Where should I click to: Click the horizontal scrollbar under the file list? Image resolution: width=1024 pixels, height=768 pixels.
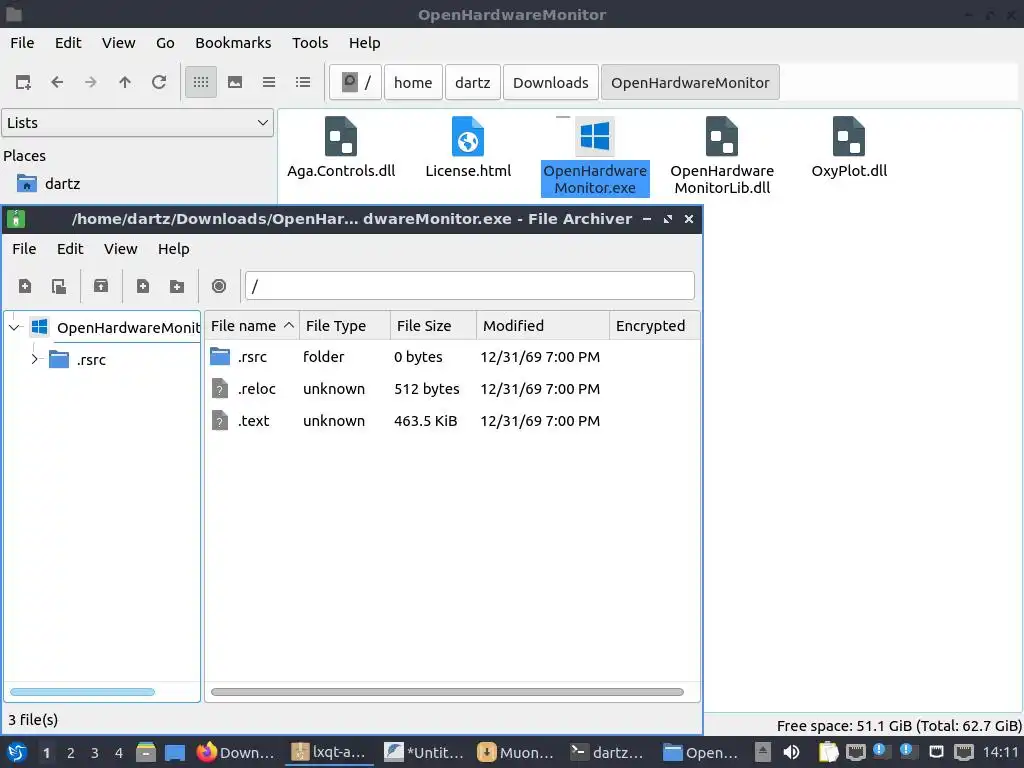point(447,692)
